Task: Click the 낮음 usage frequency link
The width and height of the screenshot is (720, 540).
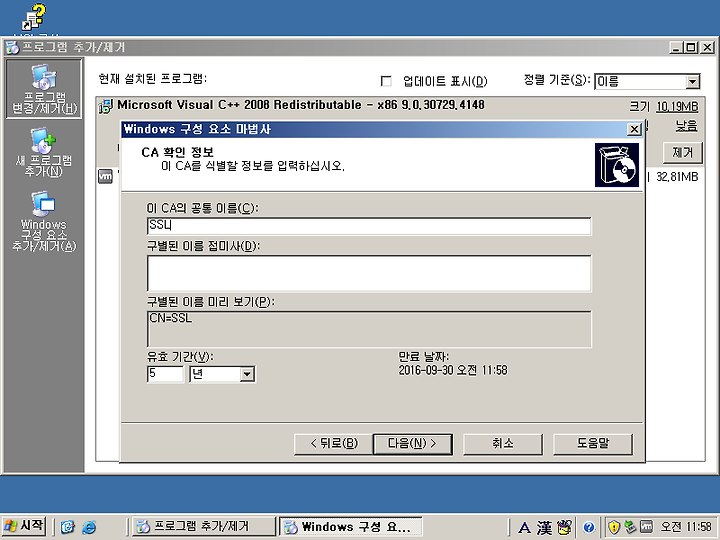Action: tap(686, 126)
